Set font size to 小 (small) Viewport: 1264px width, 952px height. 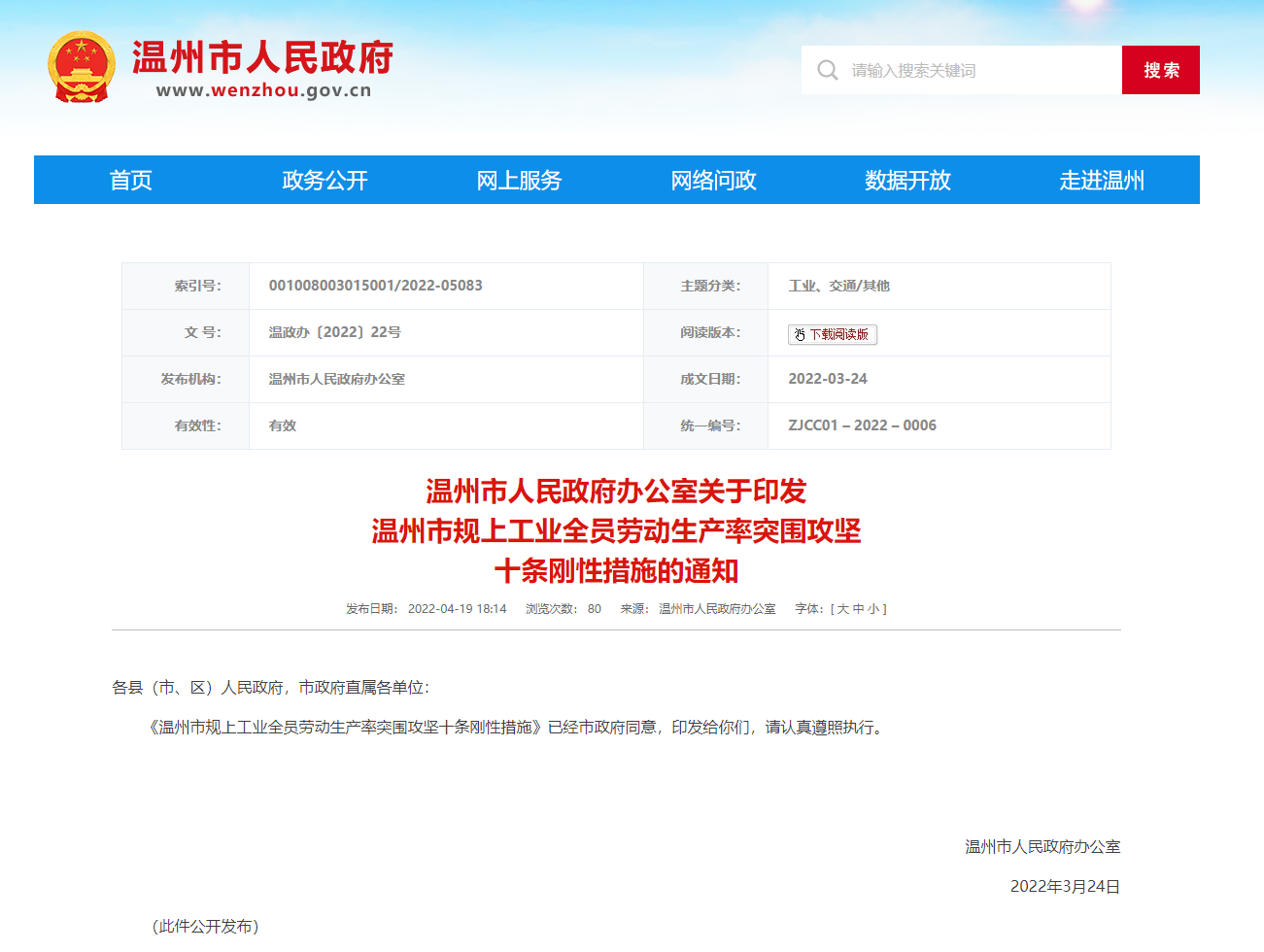(x=873, y=609)
